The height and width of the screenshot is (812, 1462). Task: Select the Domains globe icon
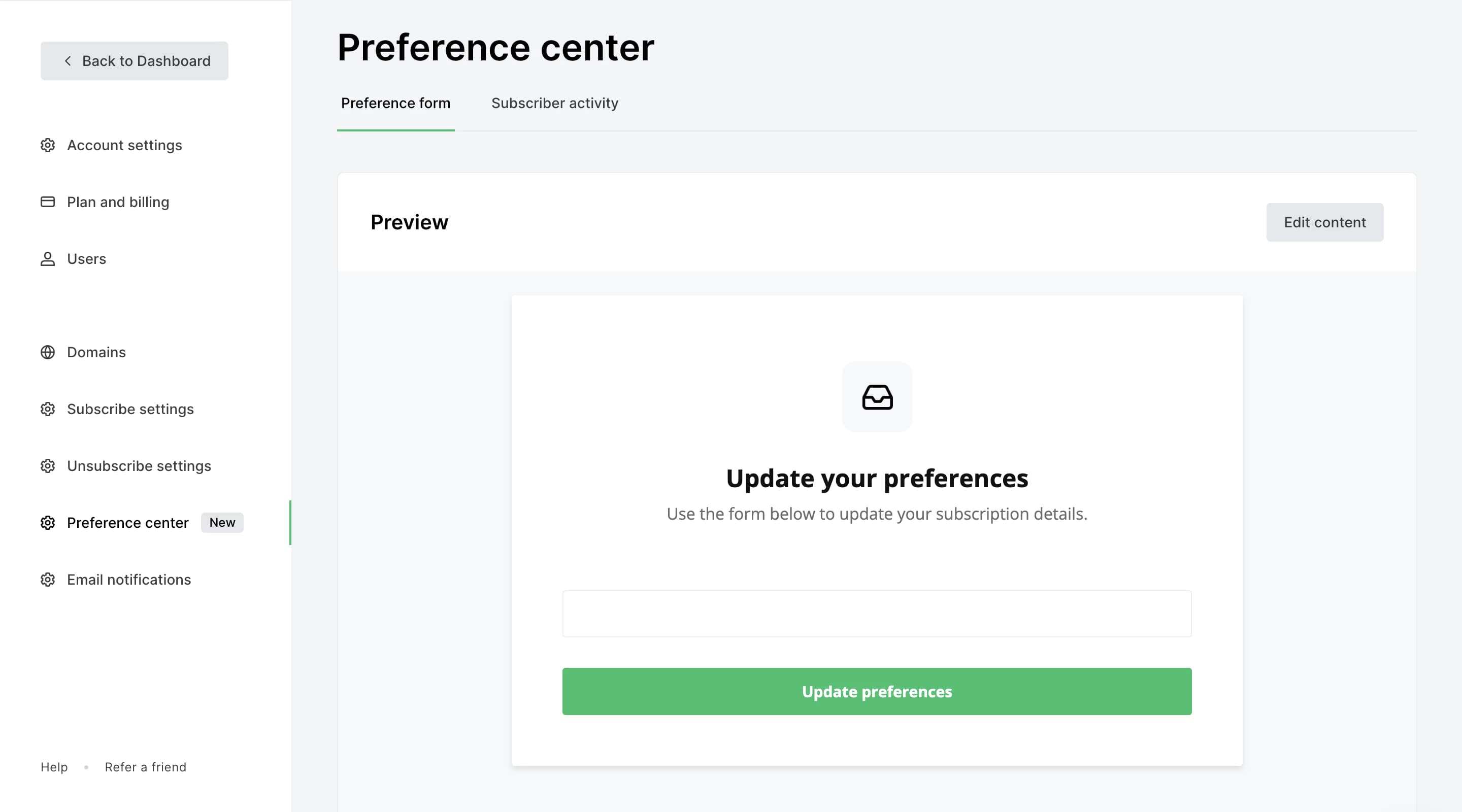48,352
